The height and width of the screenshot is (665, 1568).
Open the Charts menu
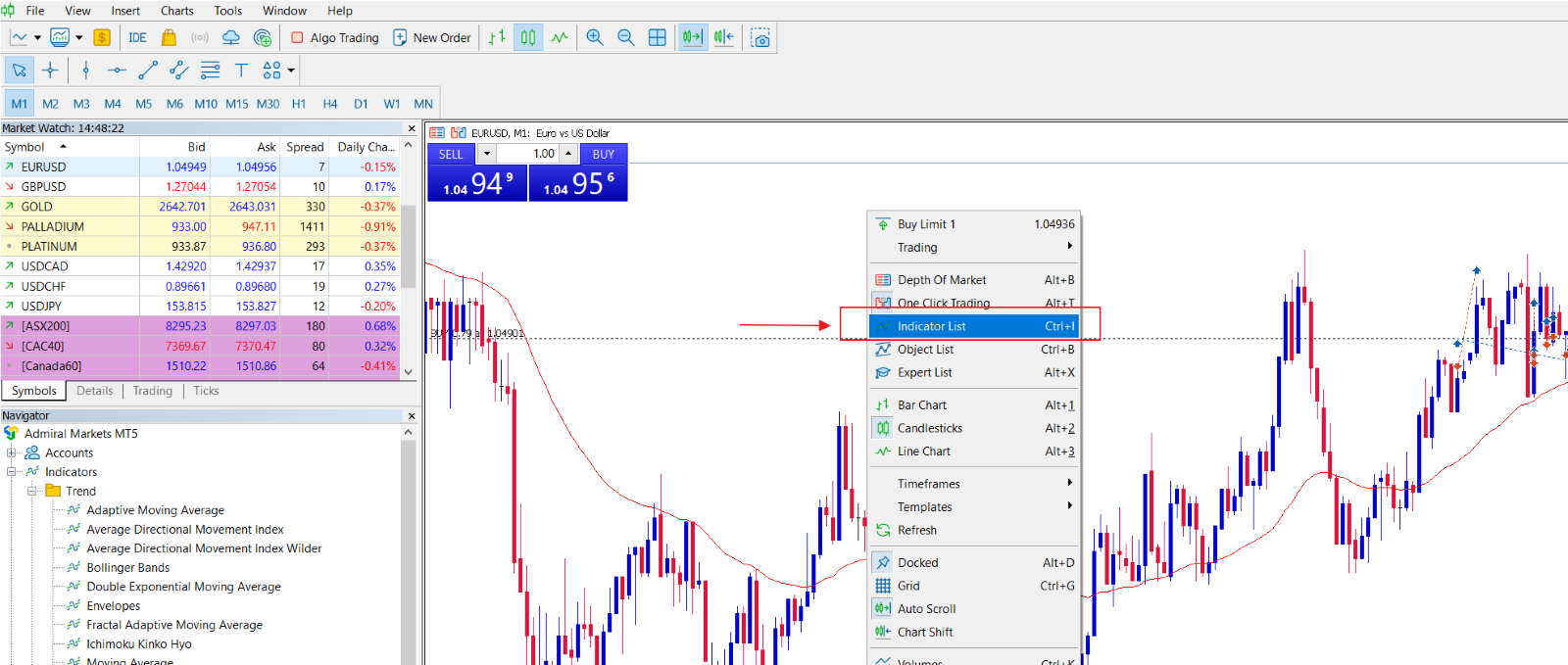177,11
